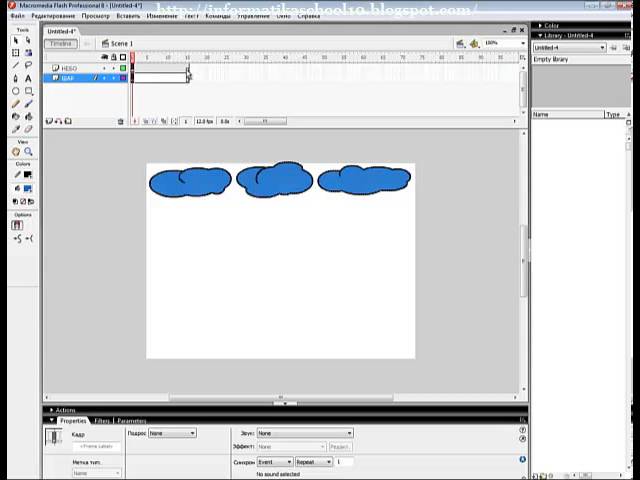
Task: Click the Timeline toggle button
Action: (61, 43)
